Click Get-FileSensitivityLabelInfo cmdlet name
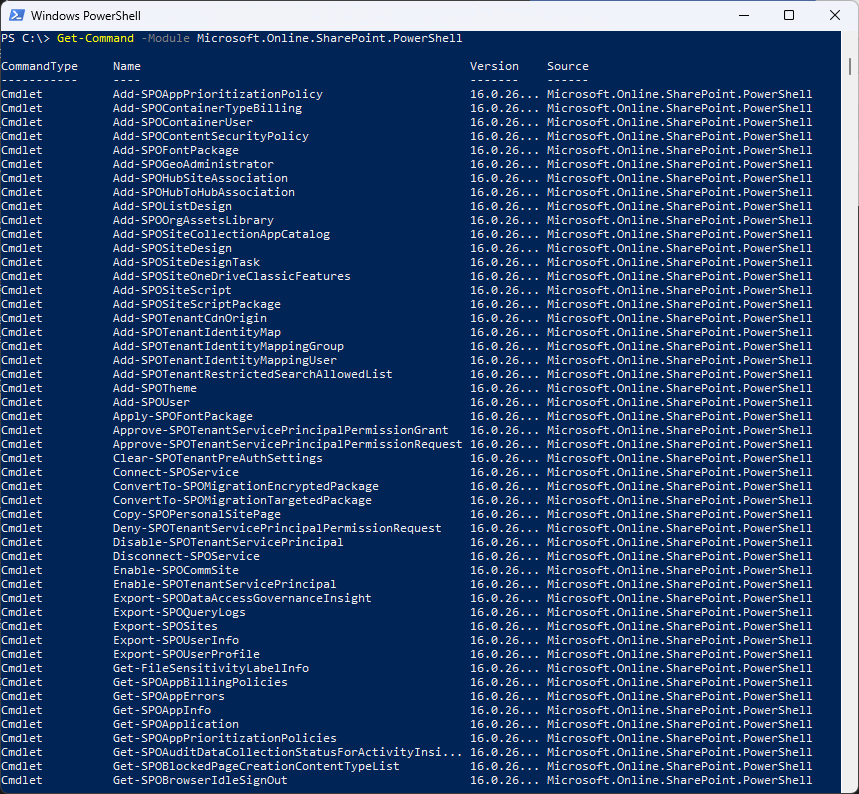 click(x=211, y=669)
